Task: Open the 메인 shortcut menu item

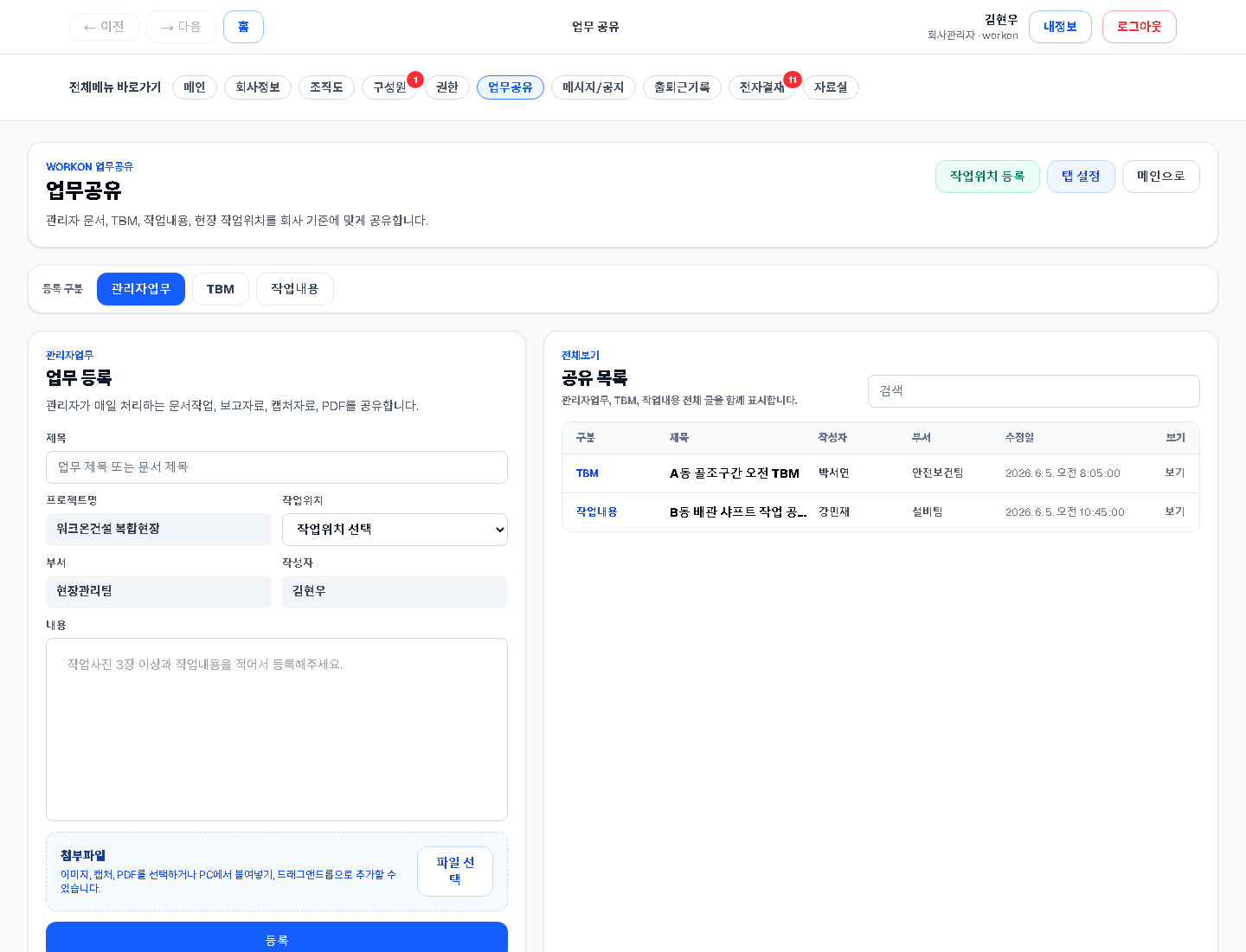Action: [195, 87]
